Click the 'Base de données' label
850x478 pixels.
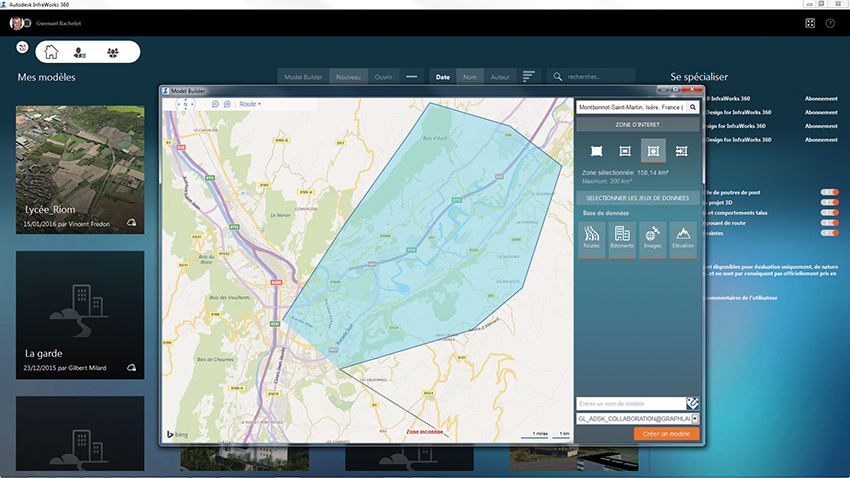[x=606, y=213]
